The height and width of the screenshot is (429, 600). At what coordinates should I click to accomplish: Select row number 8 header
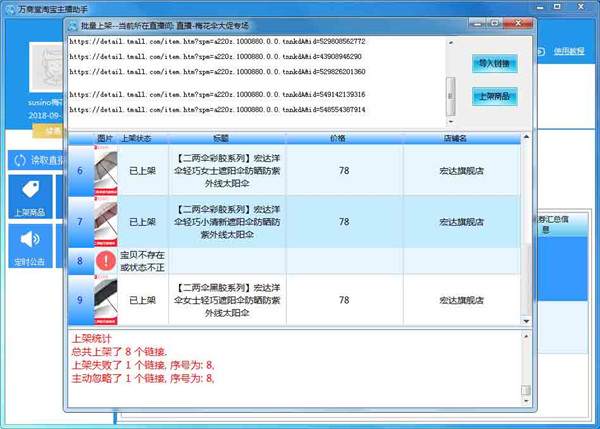point(80,261)
